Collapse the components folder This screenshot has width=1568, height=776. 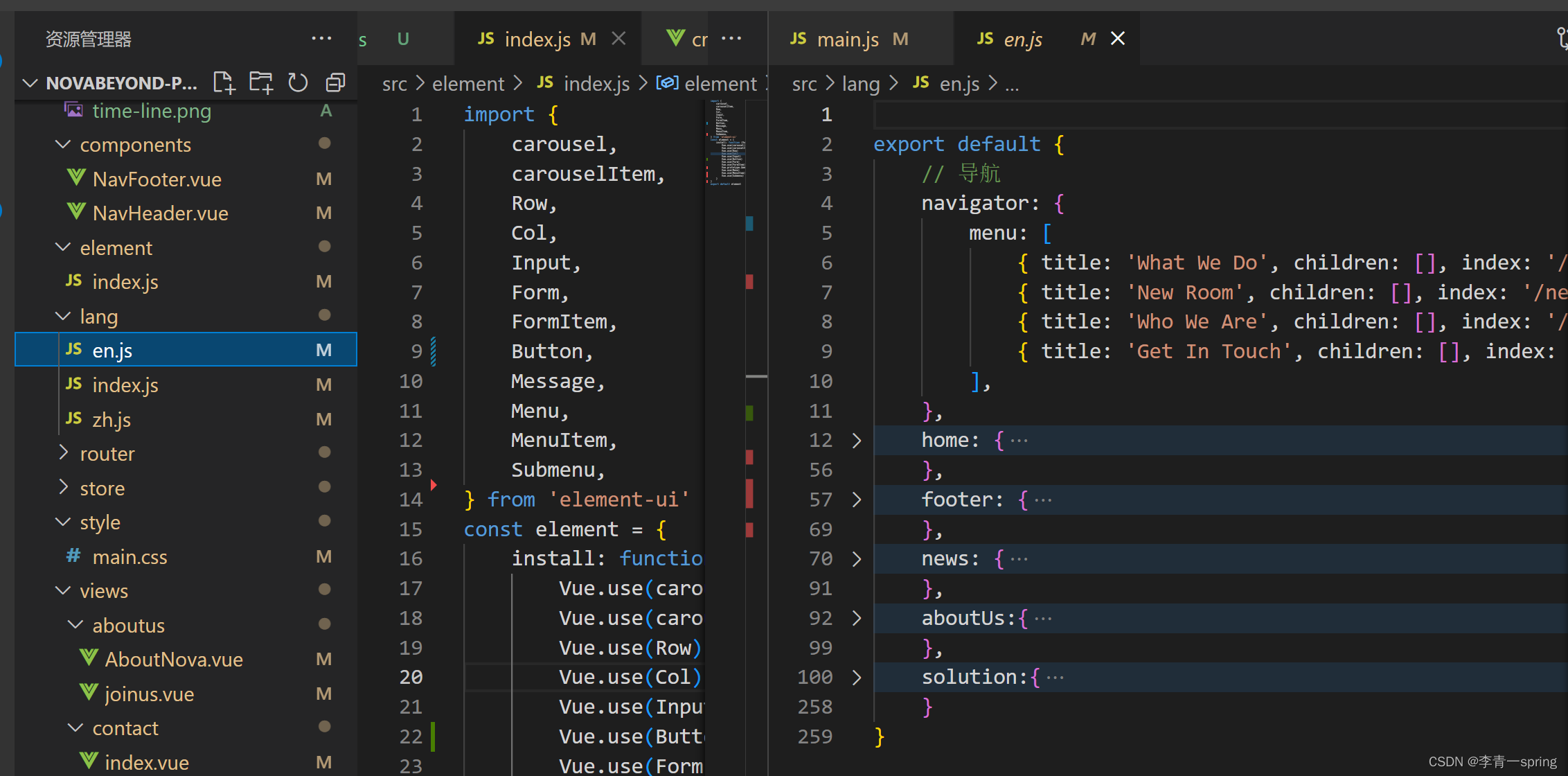[64, 145]
